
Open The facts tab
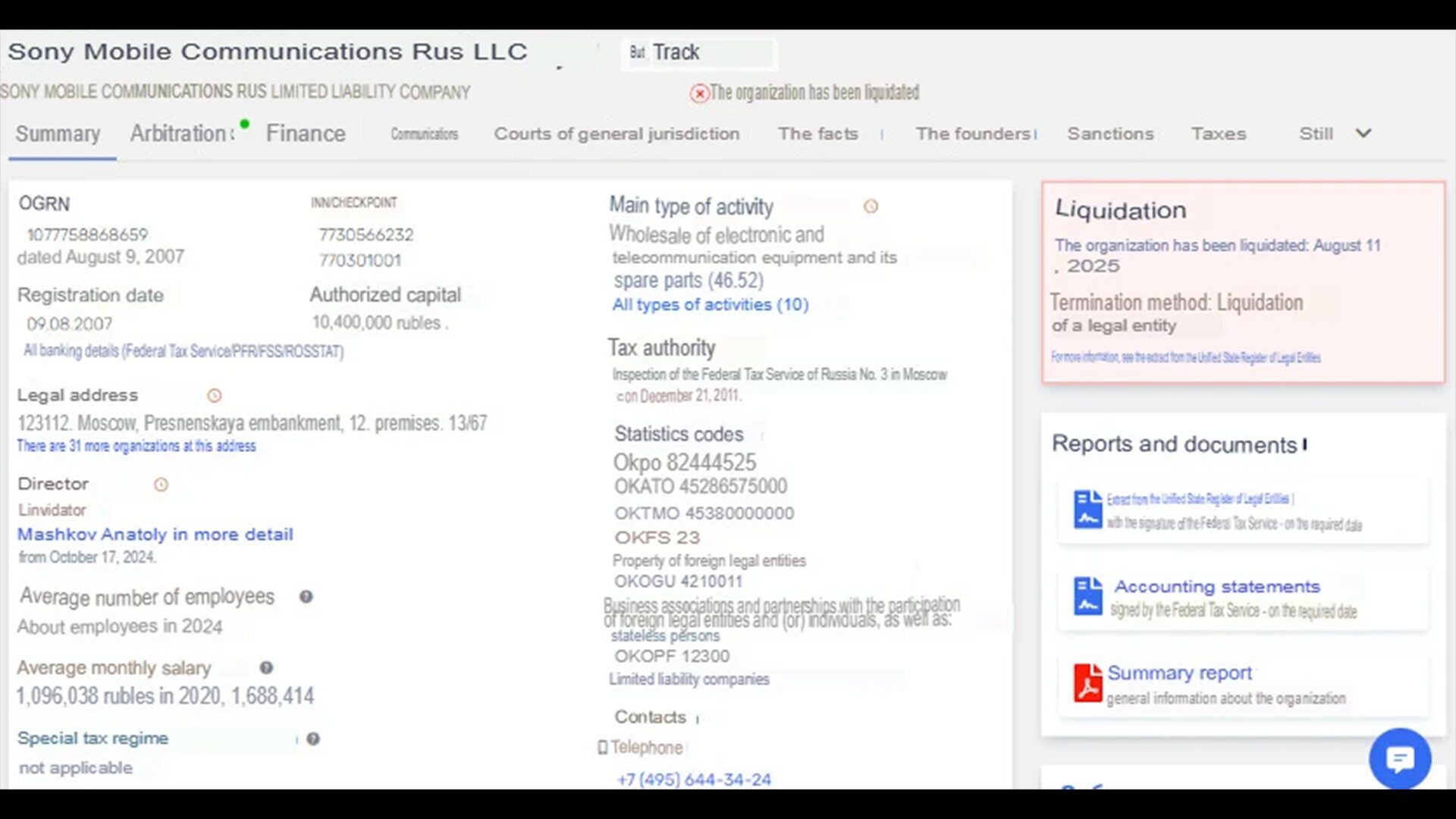(817, 133)
